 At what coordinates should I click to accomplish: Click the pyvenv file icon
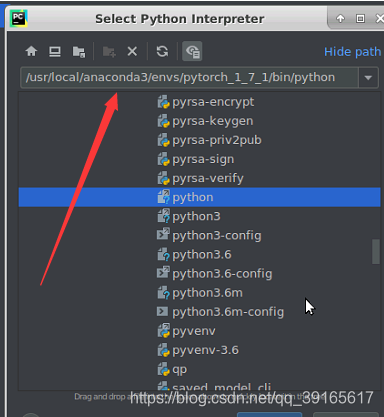[163, 331]
